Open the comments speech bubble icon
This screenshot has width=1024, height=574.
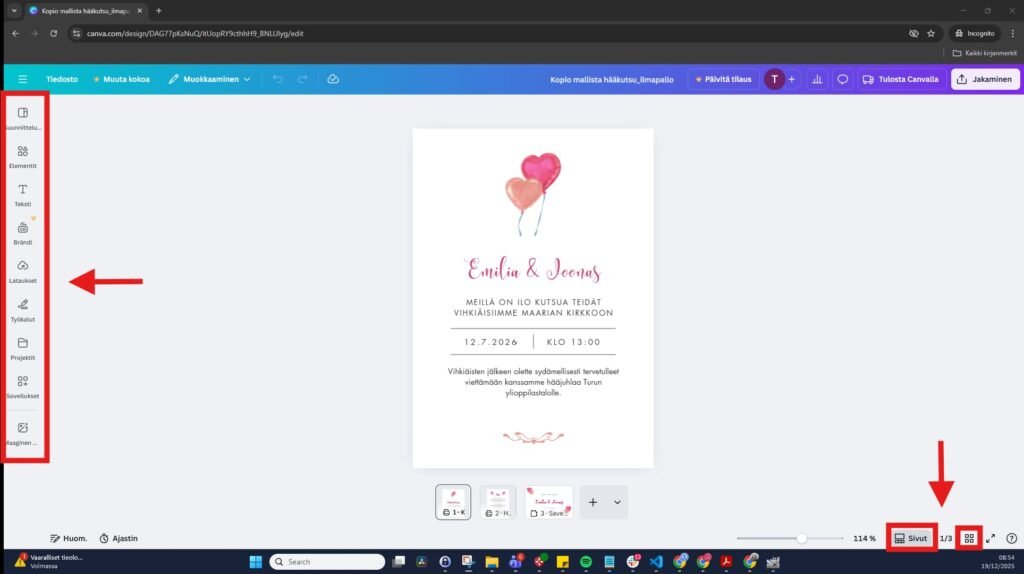842,79
